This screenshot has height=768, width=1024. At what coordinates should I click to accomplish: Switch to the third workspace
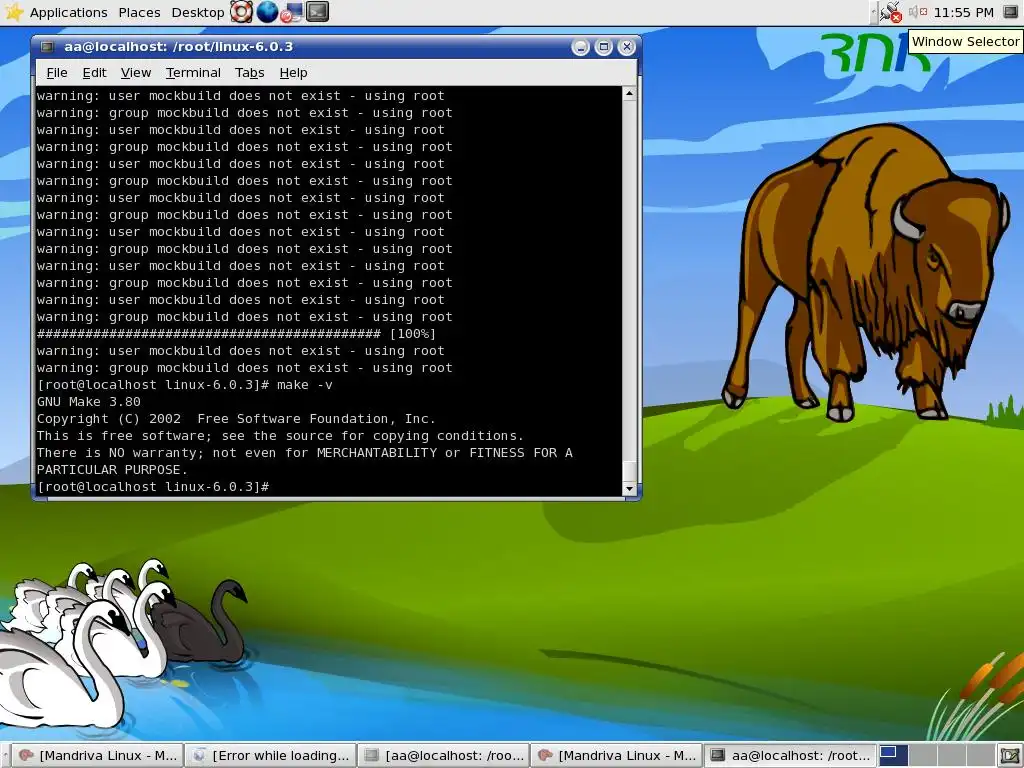pos(952,756)
